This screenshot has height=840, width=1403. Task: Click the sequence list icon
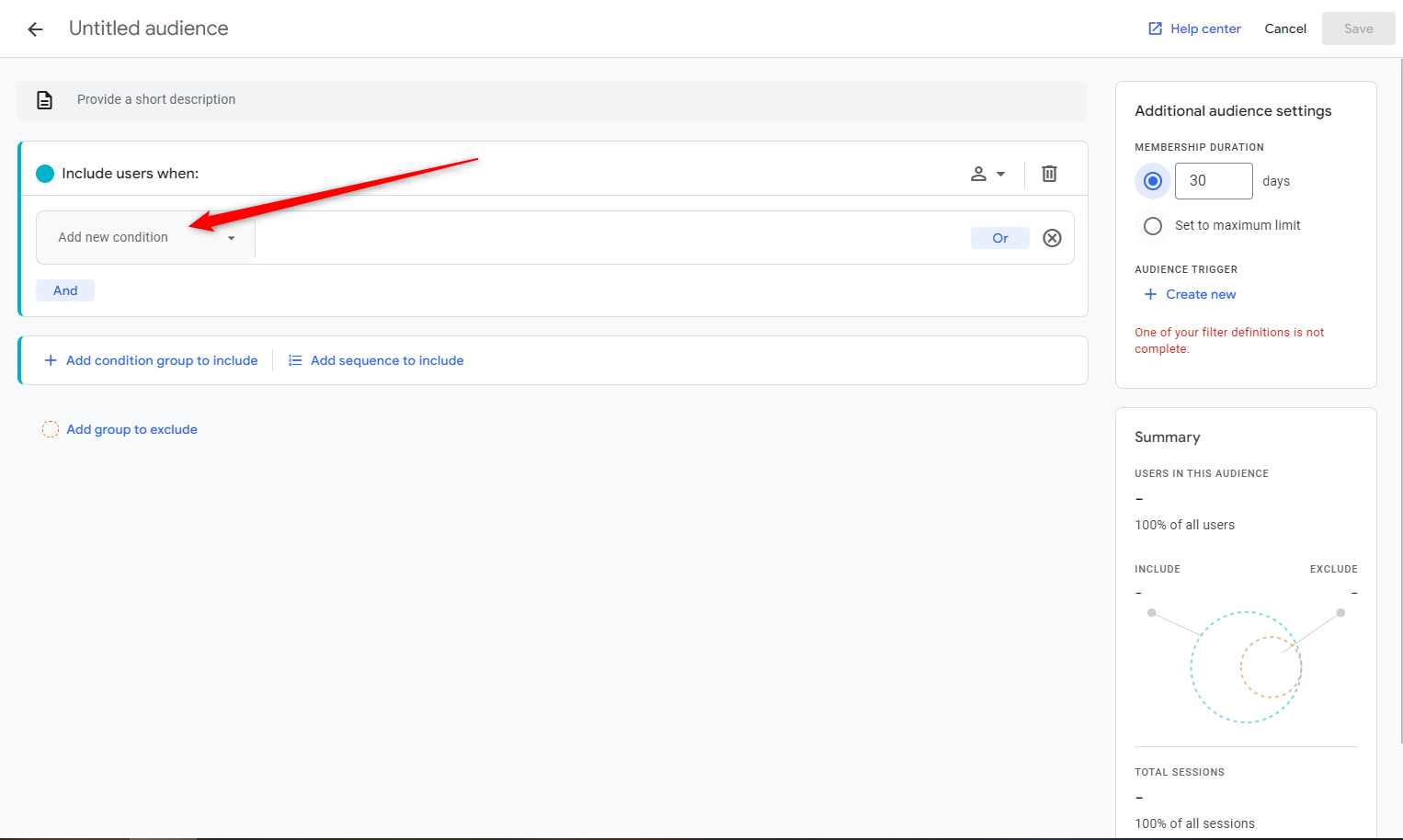click(295, 360)
